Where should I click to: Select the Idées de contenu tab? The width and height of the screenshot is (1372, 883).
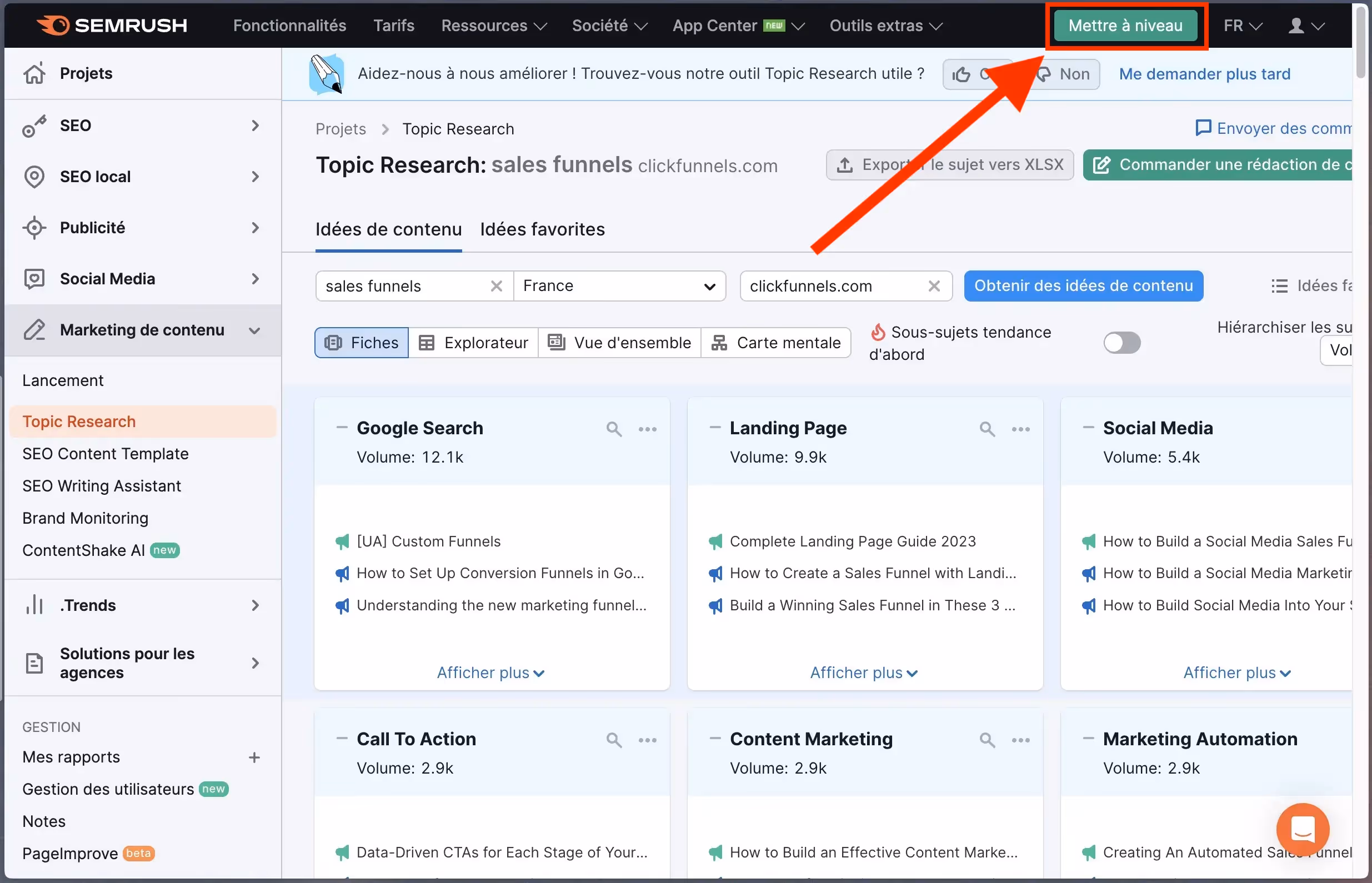(x=388, y=229)
